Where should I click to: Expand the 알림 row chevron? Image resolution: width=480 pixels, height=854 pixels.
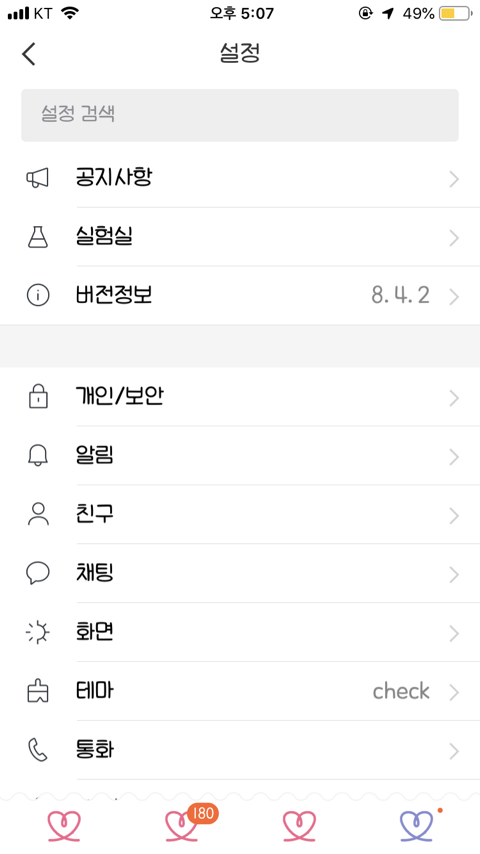coord(454,456)
